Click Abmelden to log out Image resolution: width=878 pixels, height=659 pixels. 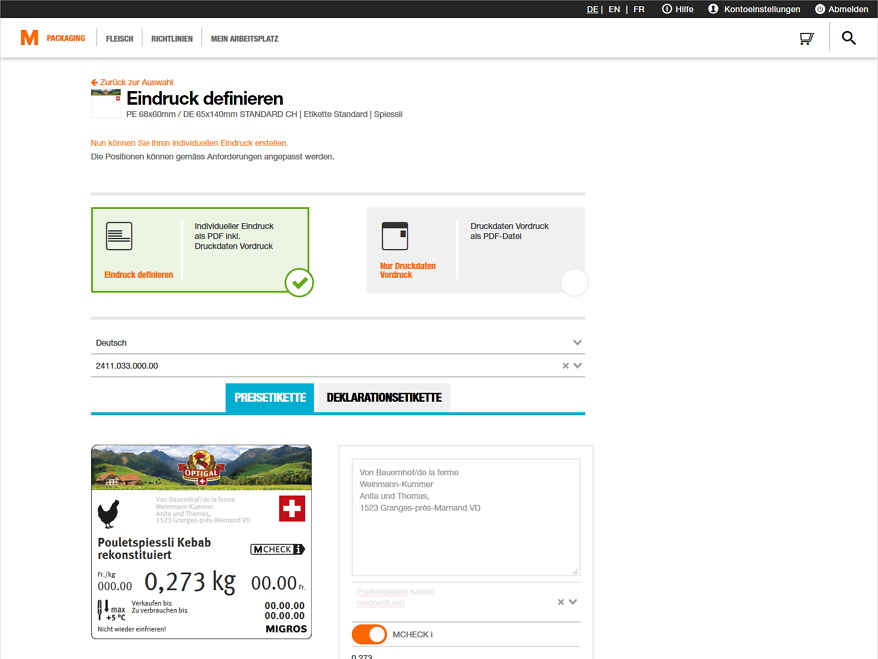coord(848,9)
